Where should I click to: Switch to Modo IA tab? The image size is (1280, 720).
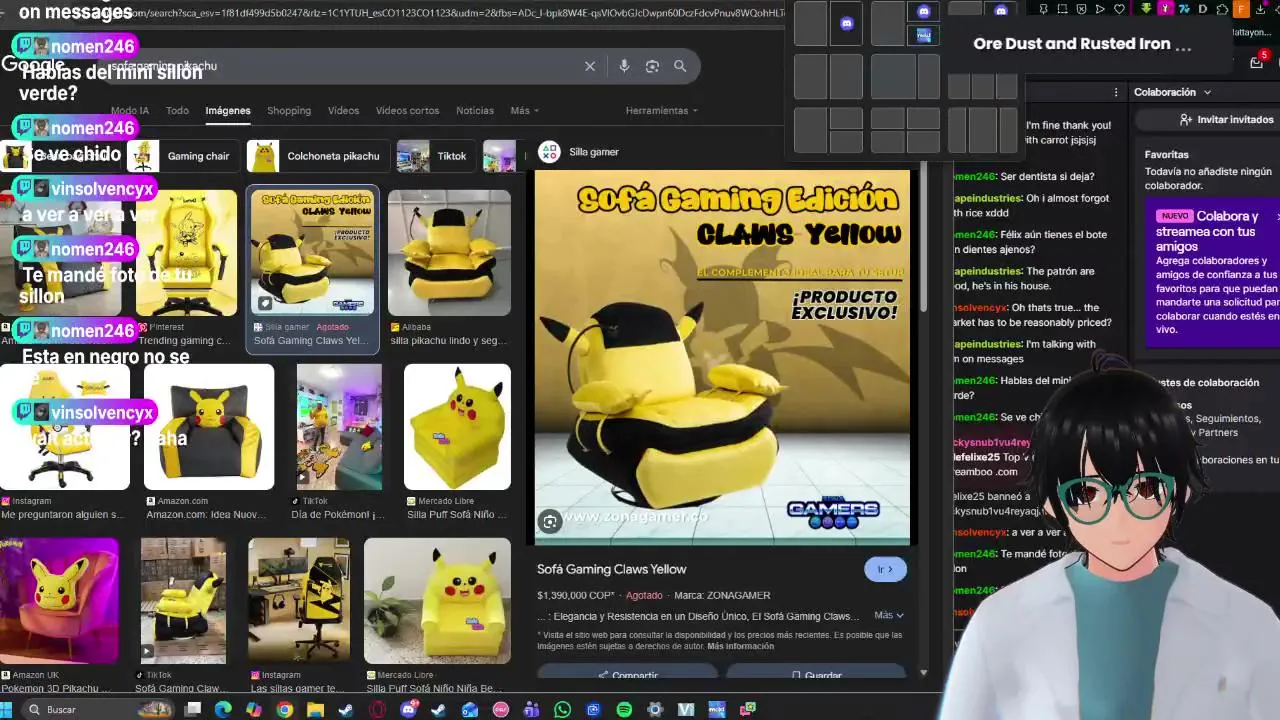click(x=130, y=111)
